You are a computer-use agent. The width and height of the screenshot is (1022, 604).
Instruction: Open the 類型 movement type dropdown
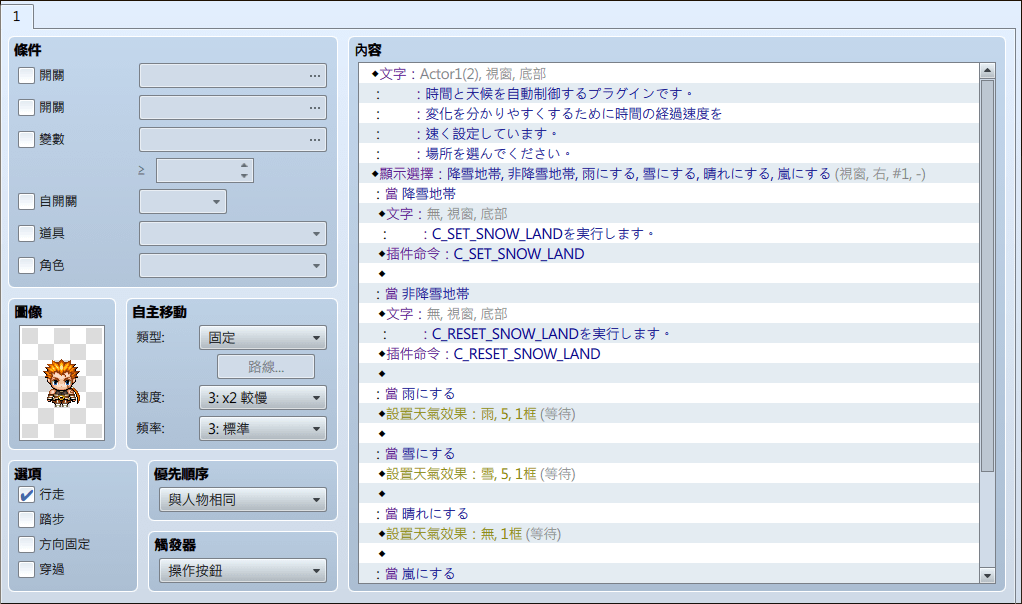[263, 338]
